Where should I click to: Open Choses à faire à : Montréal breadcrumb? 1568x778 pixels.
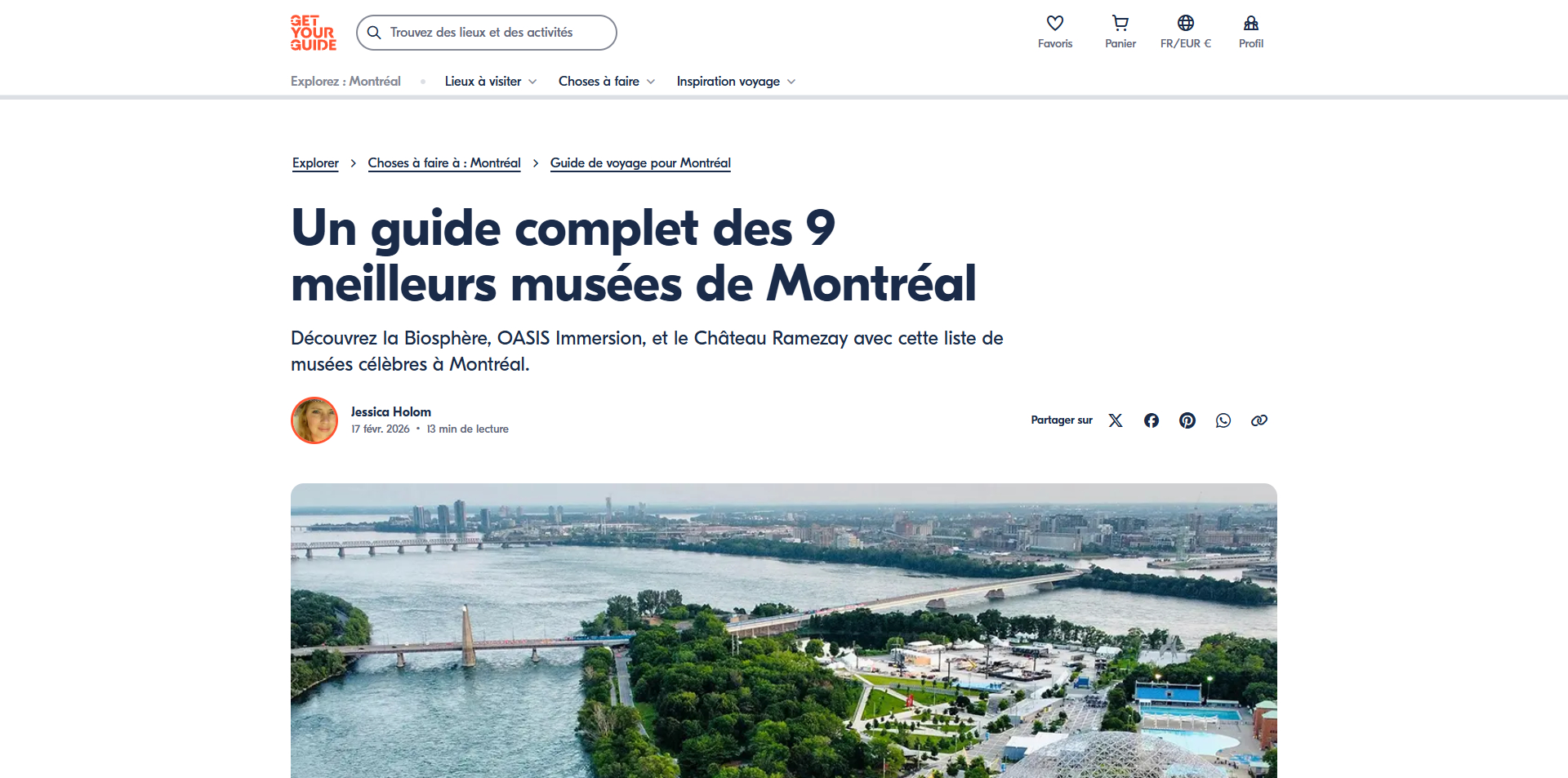444,163
